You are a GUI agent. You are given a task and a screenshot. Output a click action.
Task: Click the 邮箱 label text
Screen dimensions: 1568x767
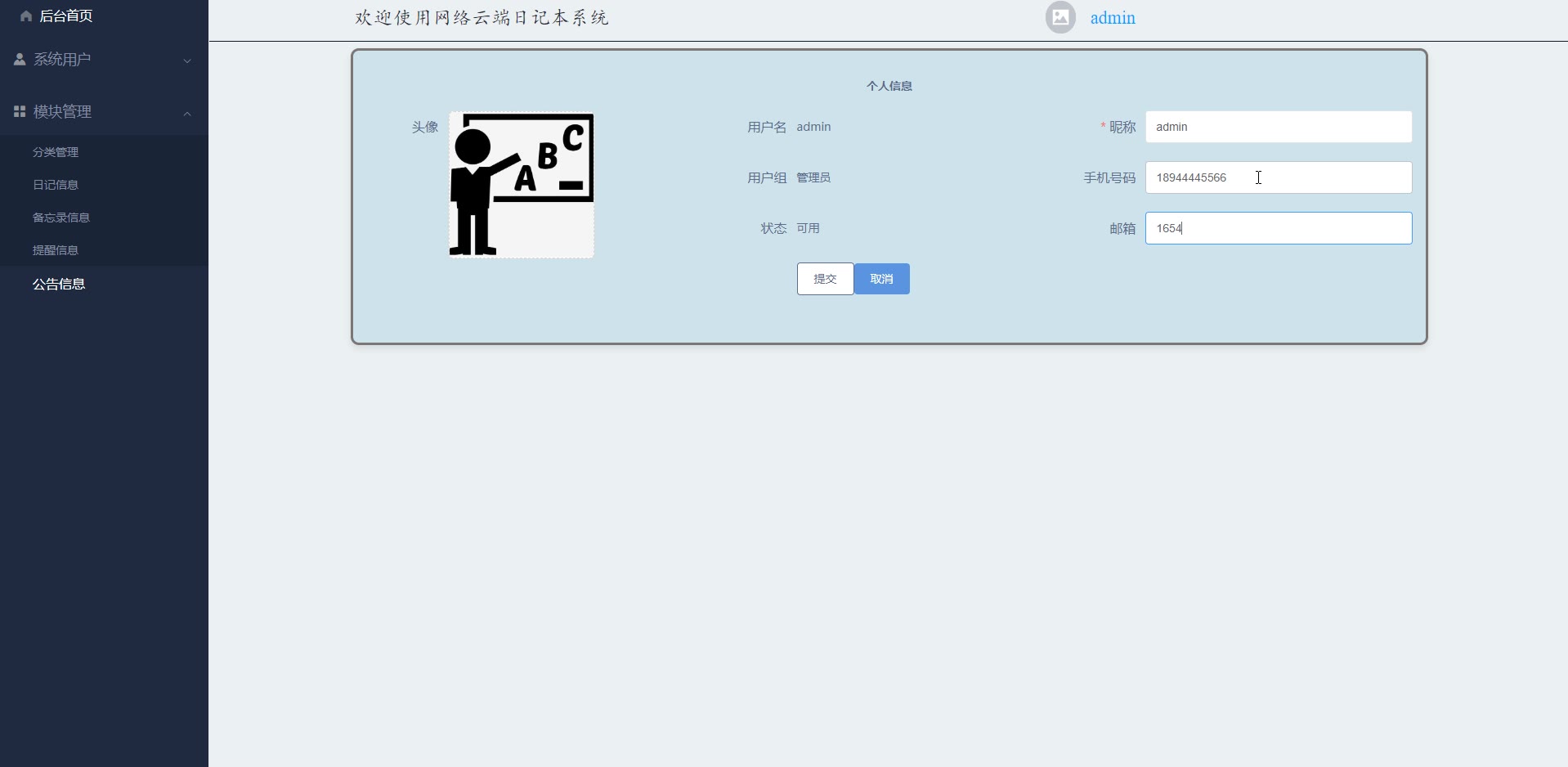point(1122,228)
